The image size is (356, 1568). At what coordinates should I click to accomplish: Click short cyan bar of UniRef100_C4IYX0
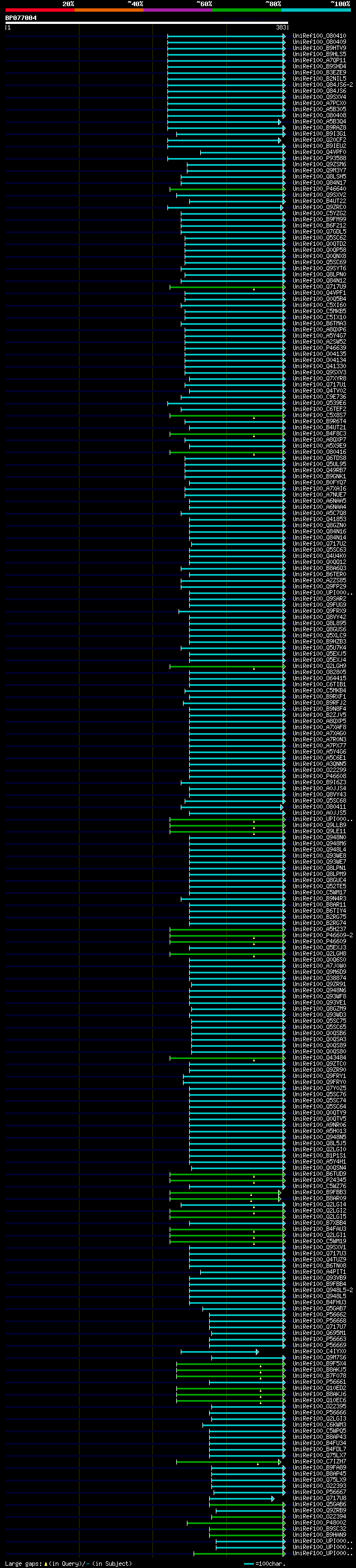click(x=220, y=1352)
